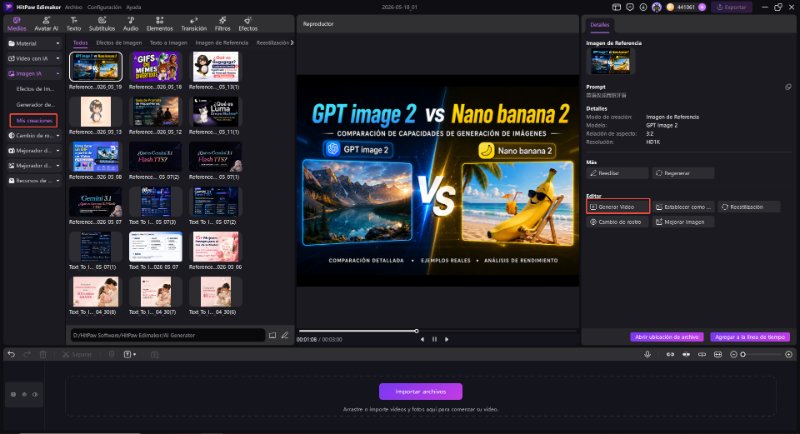Screen dimensions: 800x434
Task: Select the Texto tool
Action: (74, 24)
